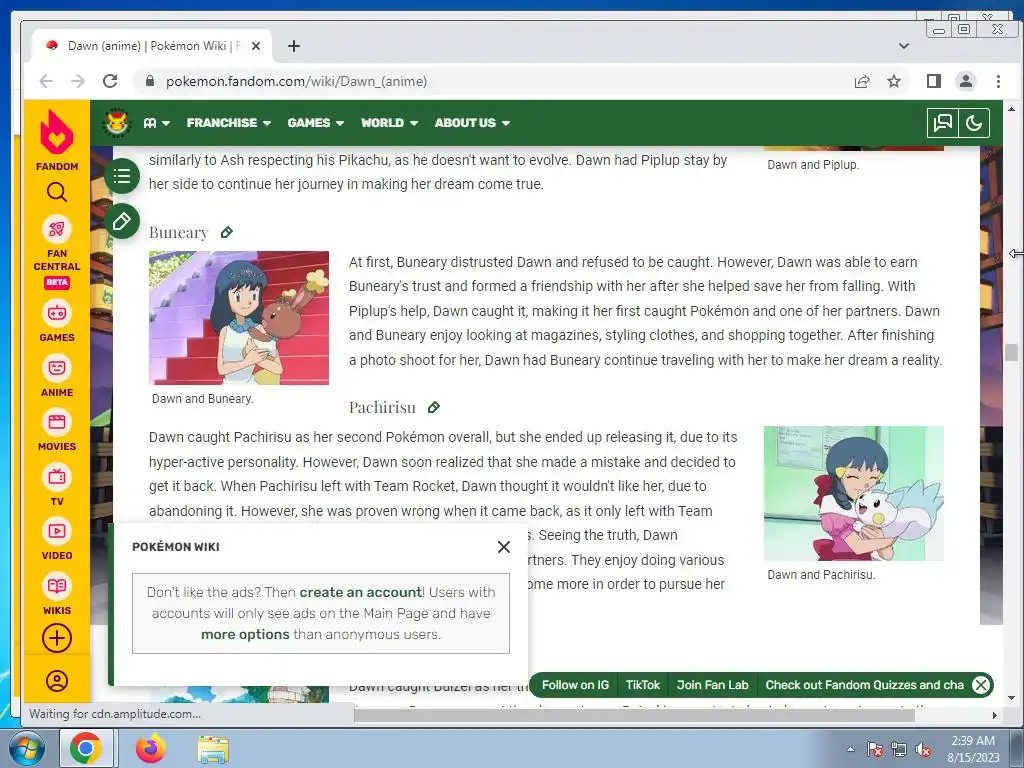Show hidden system tray icons arrow

tap(850, 749)
